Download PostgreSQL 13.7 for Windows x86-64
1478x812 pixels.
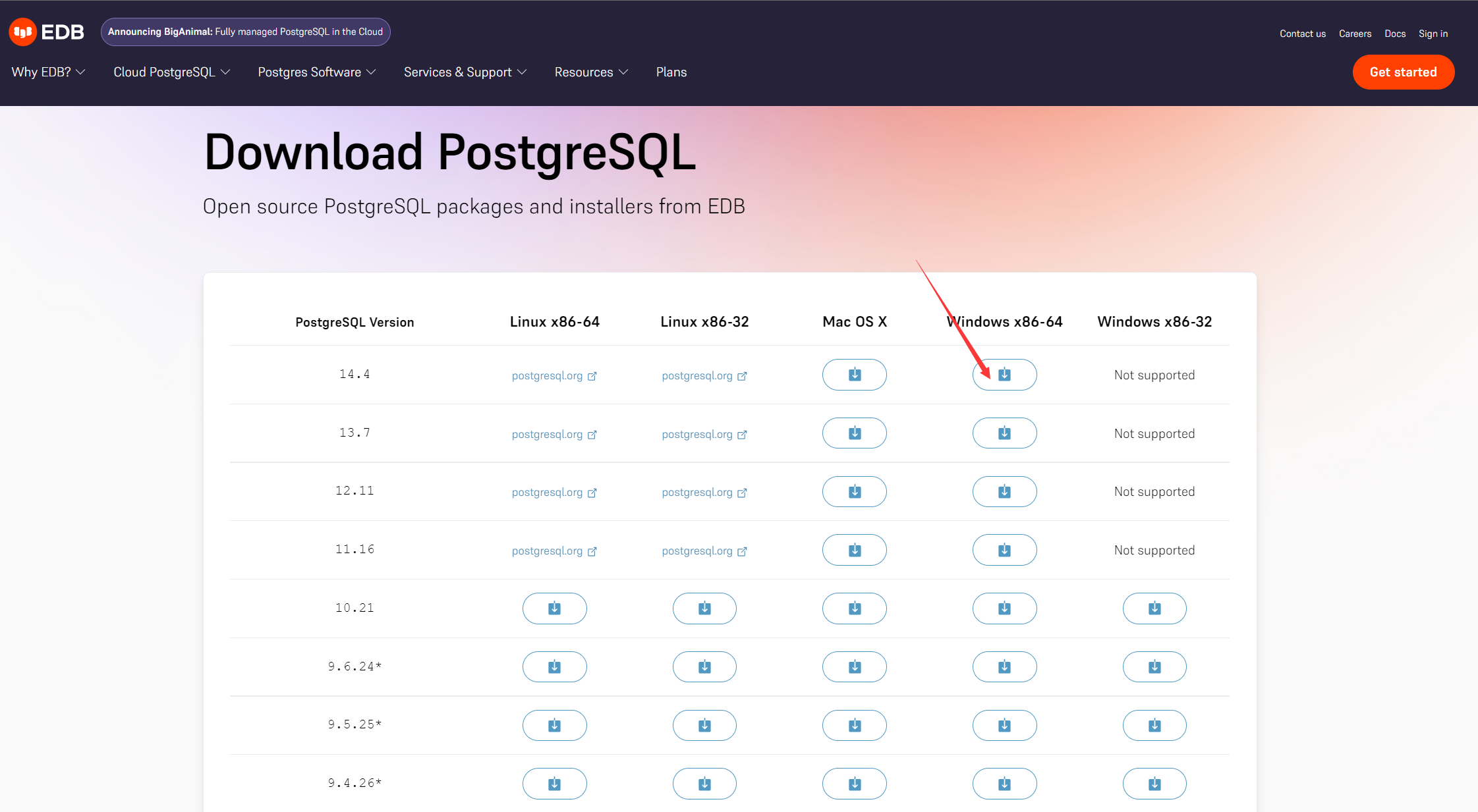click(1004, 433)
